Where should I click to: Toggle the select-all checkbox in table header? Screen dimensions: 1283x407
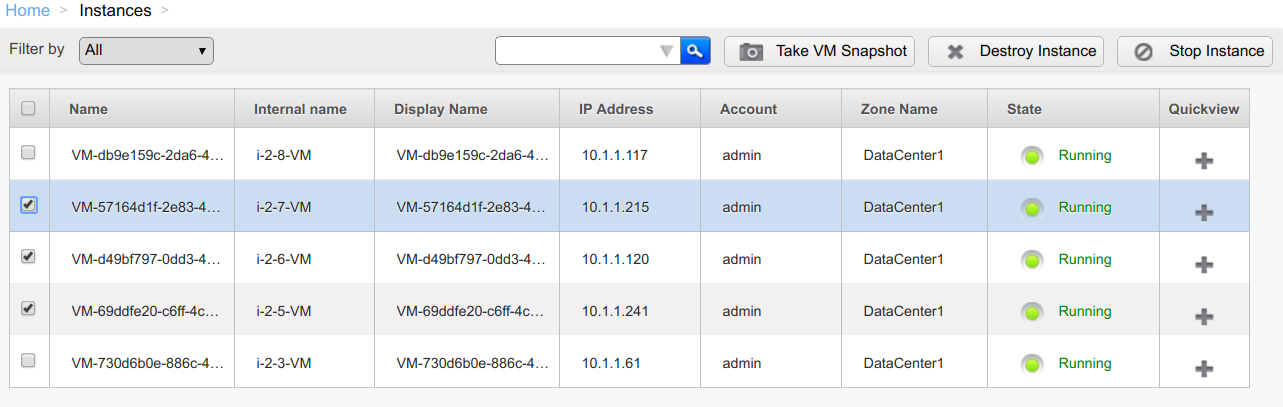coord(28,108)
